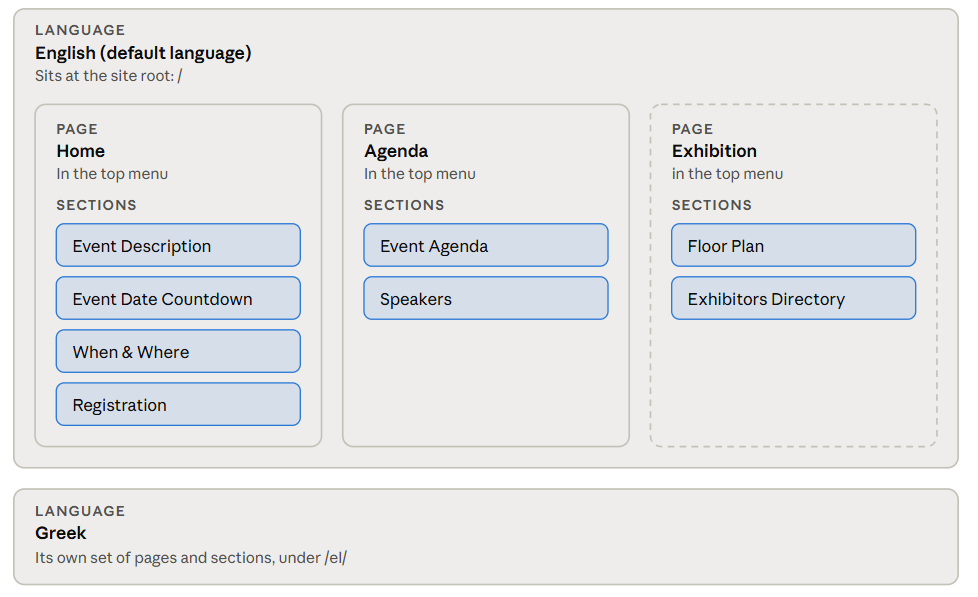
Task: Select the Event Agenda section
Action: pos(486,245)
